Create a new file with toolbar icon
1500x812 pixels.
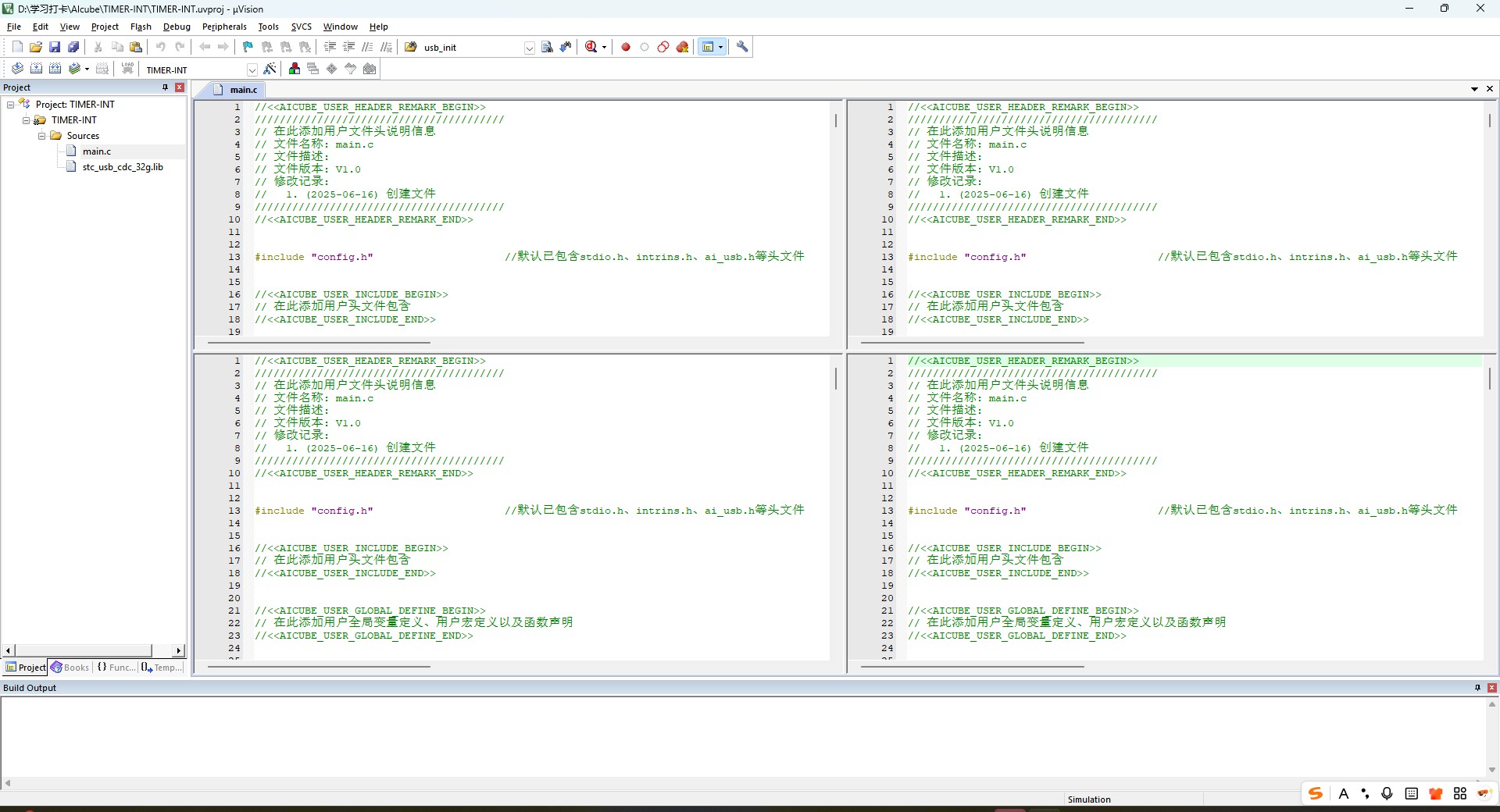pyautogui.click(x=17, y=47)
